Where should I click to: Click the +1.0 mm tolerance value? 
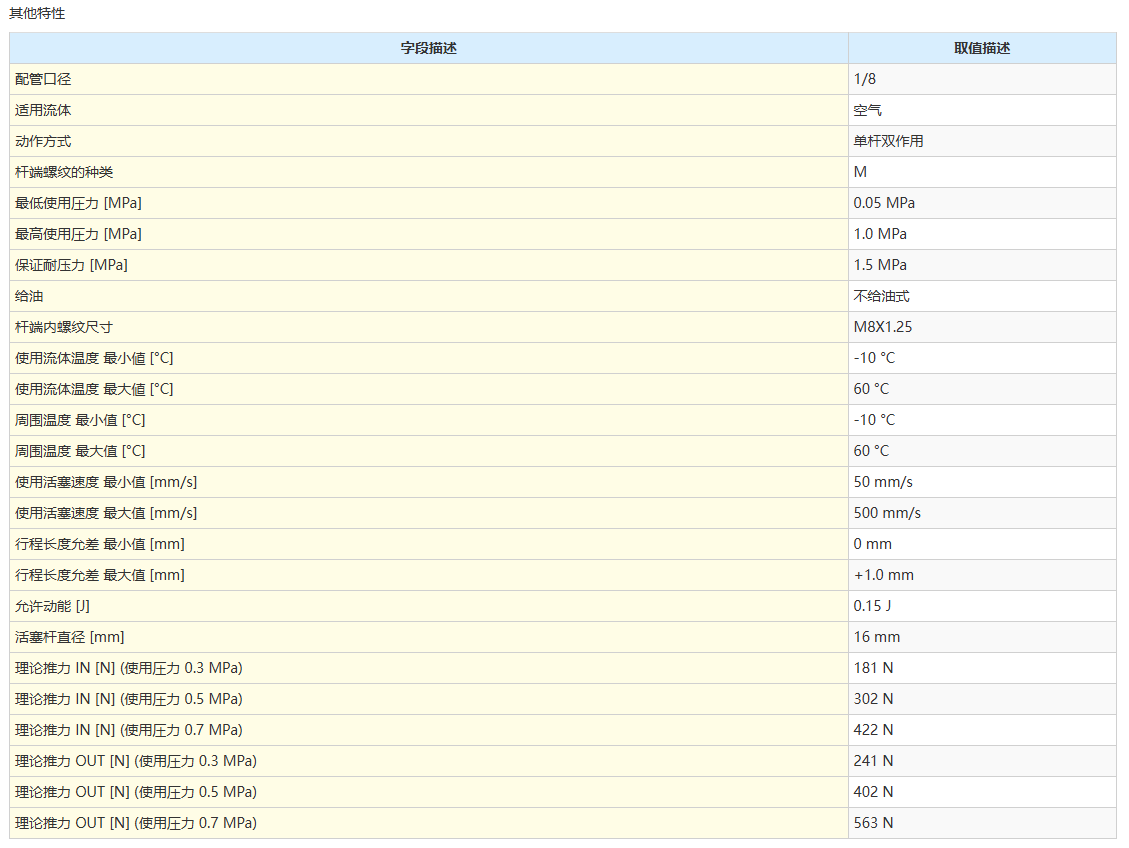click(x=884, y=575)
